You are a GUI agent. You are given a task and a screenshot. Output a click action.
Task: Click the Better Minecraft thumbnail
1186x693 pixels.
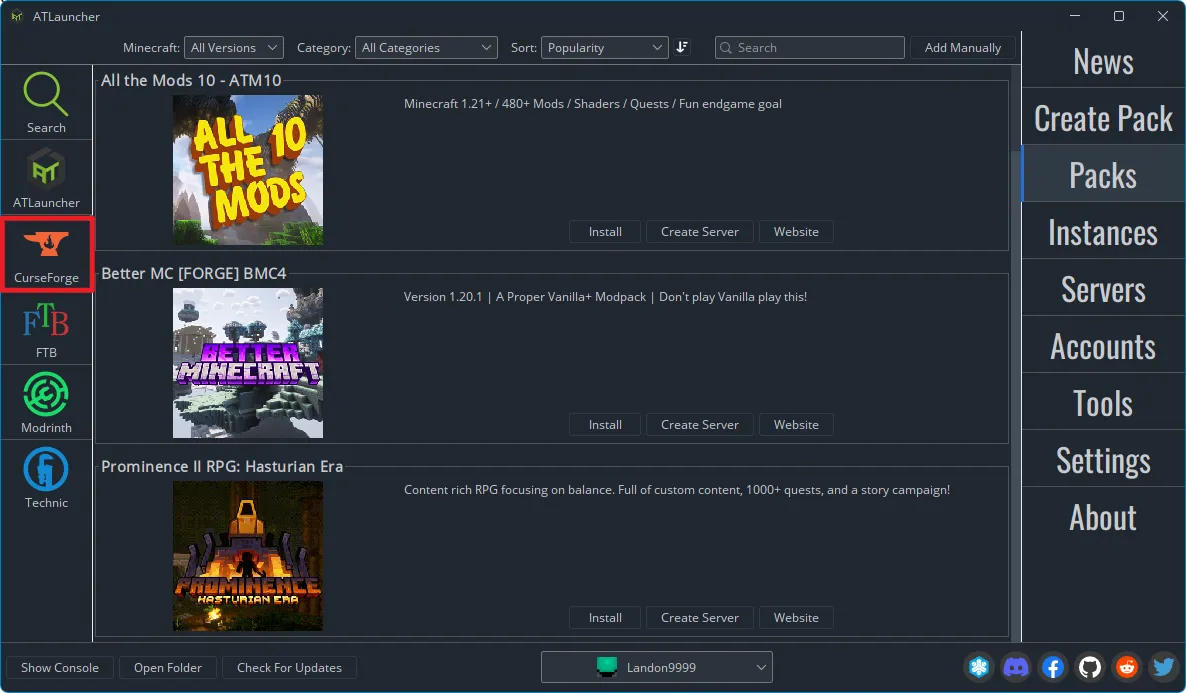click(x=248, y=362)
